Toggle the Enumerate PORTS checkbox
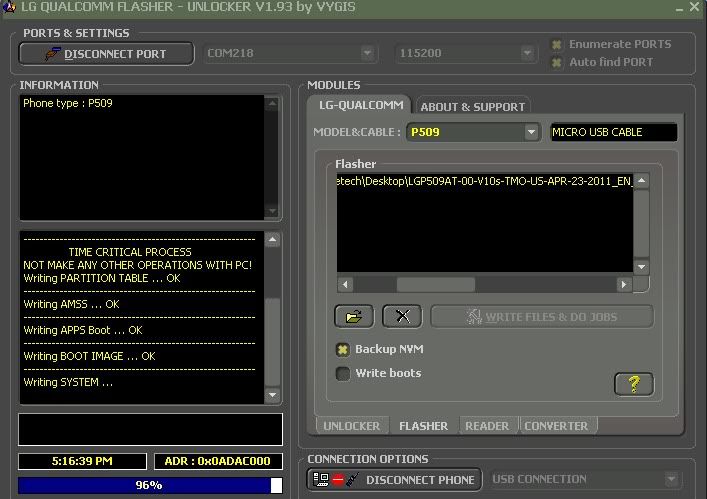707x499 pixels. [x=557, y=44]
